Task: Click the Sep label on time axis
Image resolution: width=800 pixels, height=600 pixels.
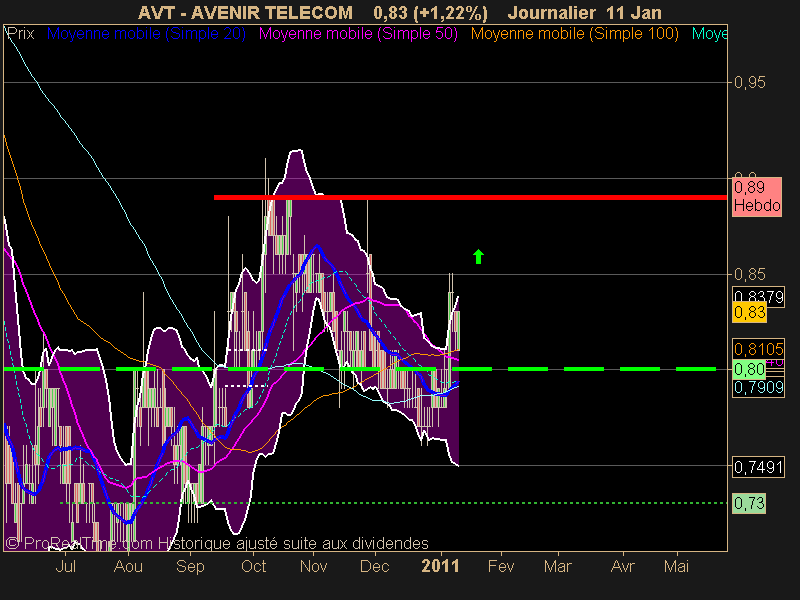Action: [190, 566]
